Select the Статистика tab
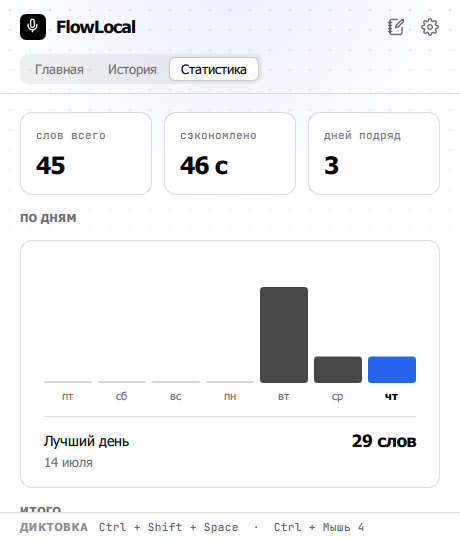 [x=214, y=69]
